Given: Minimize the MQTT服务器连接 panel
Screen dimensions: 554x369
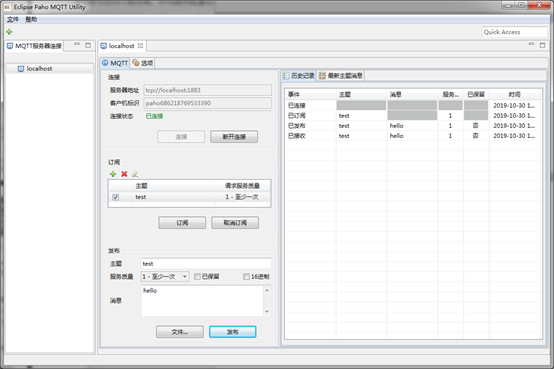Looking at the screenshot, I should click(77, 45).
